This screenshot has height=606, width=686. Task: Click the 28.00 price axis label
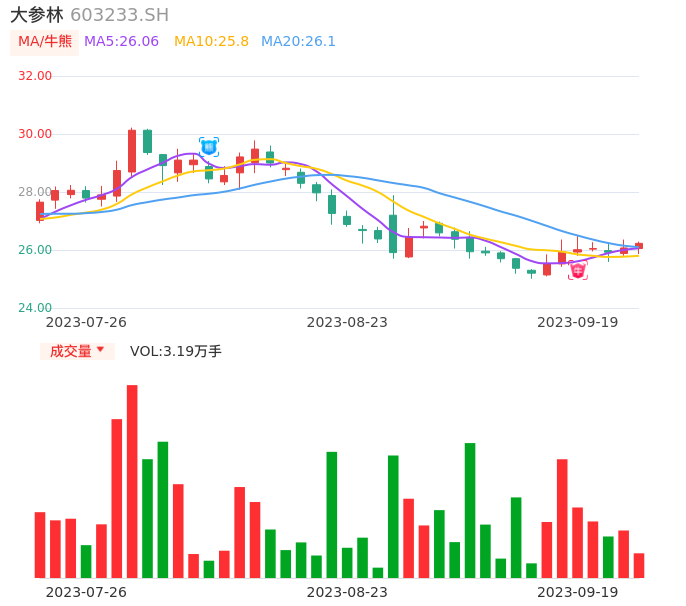coord(35,192)
